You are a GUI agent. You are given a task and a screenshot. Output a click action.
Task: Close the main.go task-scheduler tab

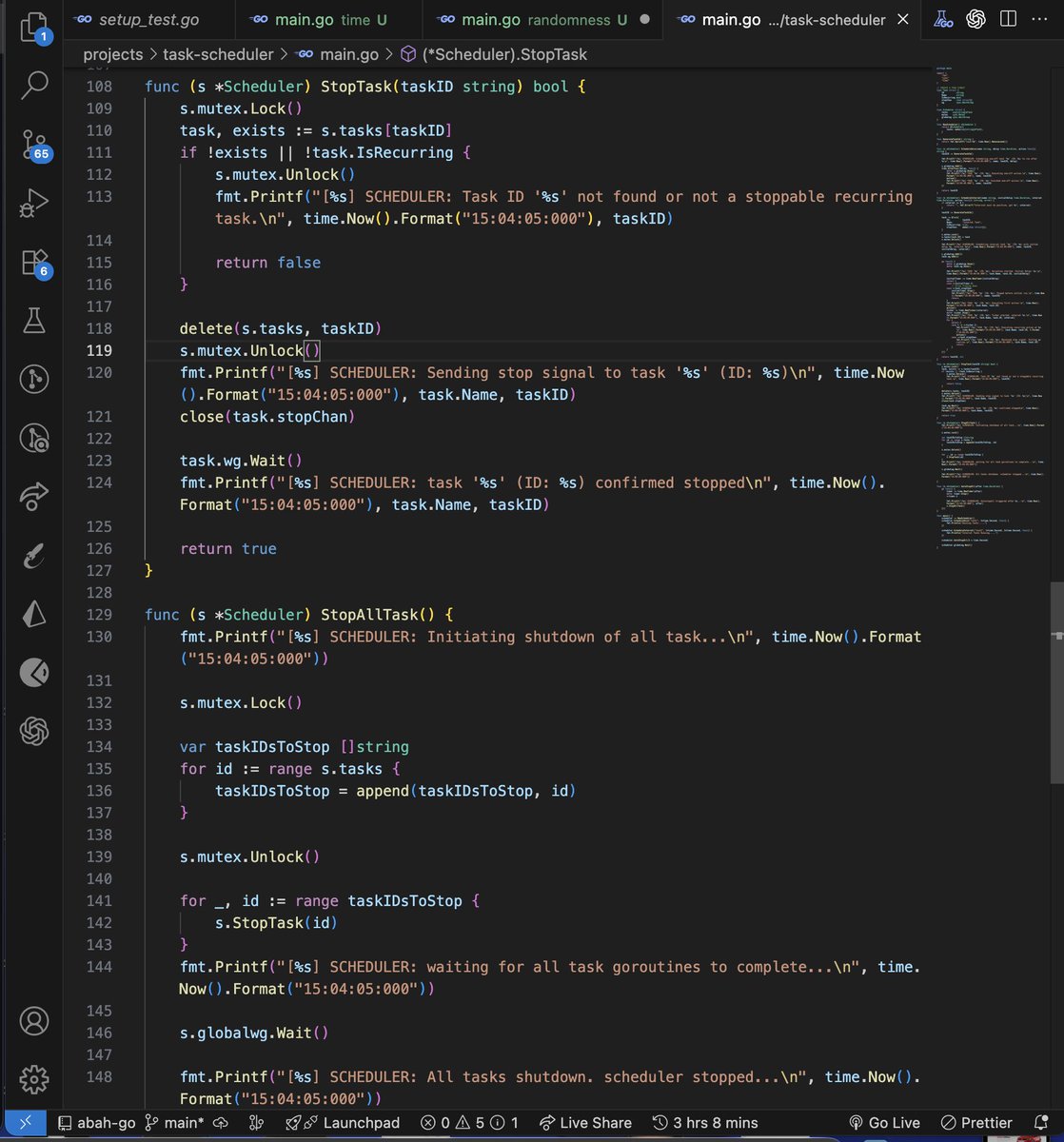pyautogui.click(x=903, y=19)
